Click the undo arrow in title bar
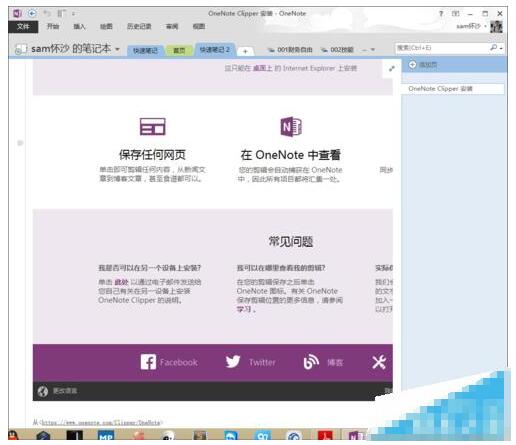 (47, 13)
